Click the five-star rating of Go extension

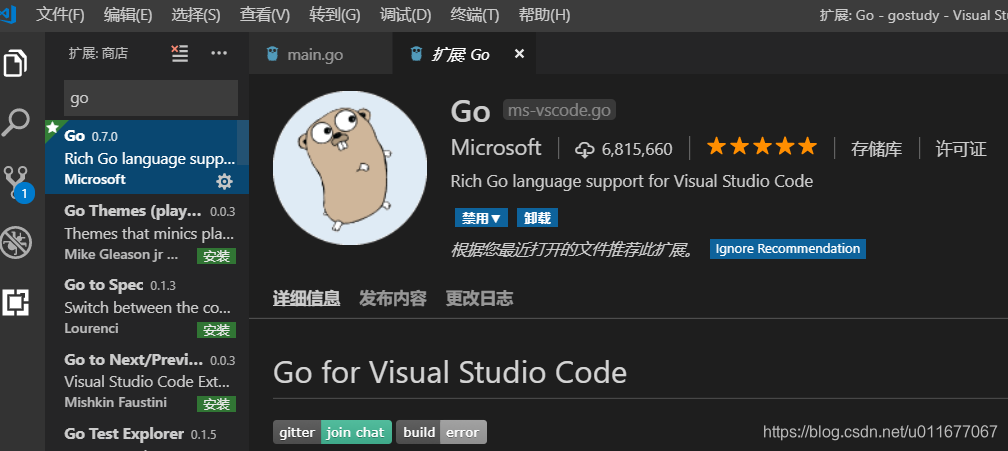[x=762, y=147]
